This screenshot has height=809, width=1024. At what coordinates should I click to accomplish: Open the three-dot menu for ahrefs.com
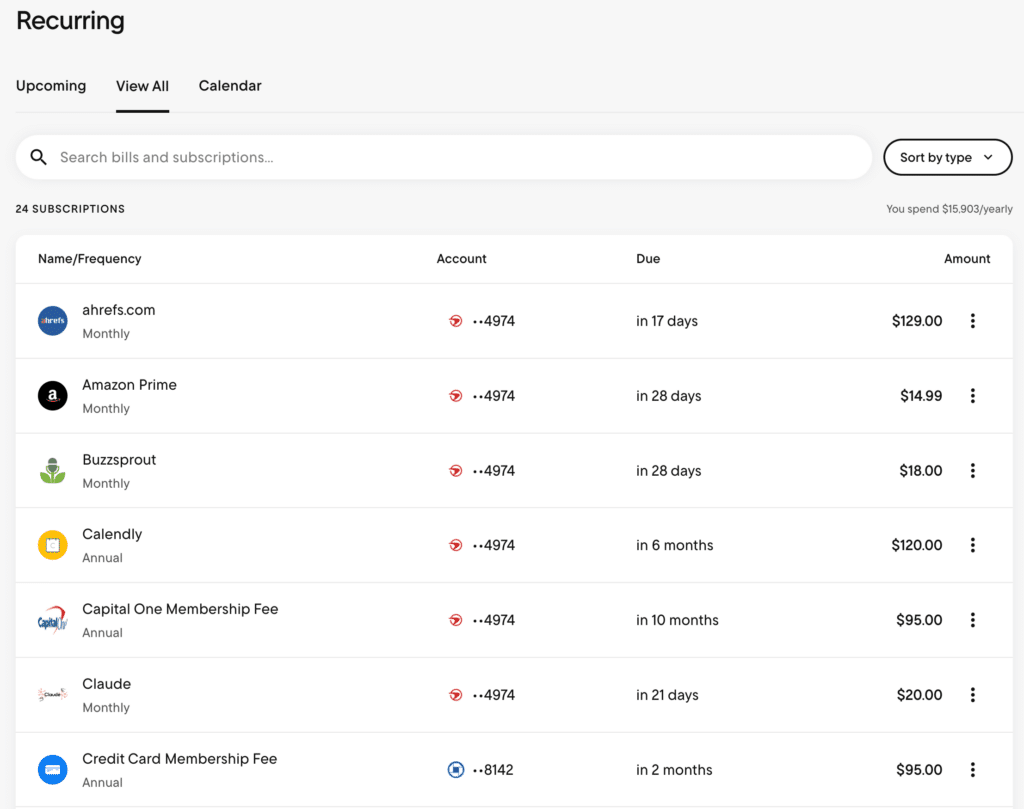[972, 321]
